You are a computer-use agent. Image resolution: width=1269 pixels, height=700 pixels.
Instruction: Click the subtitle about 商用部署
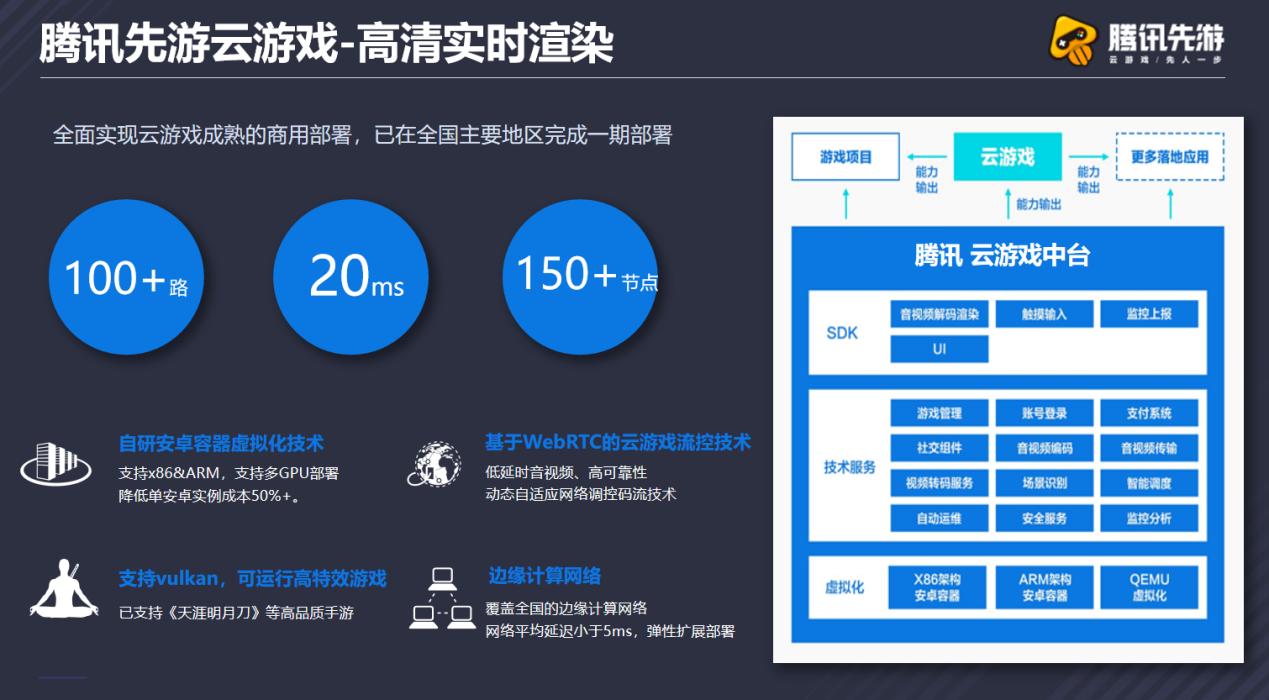point(362,134)
